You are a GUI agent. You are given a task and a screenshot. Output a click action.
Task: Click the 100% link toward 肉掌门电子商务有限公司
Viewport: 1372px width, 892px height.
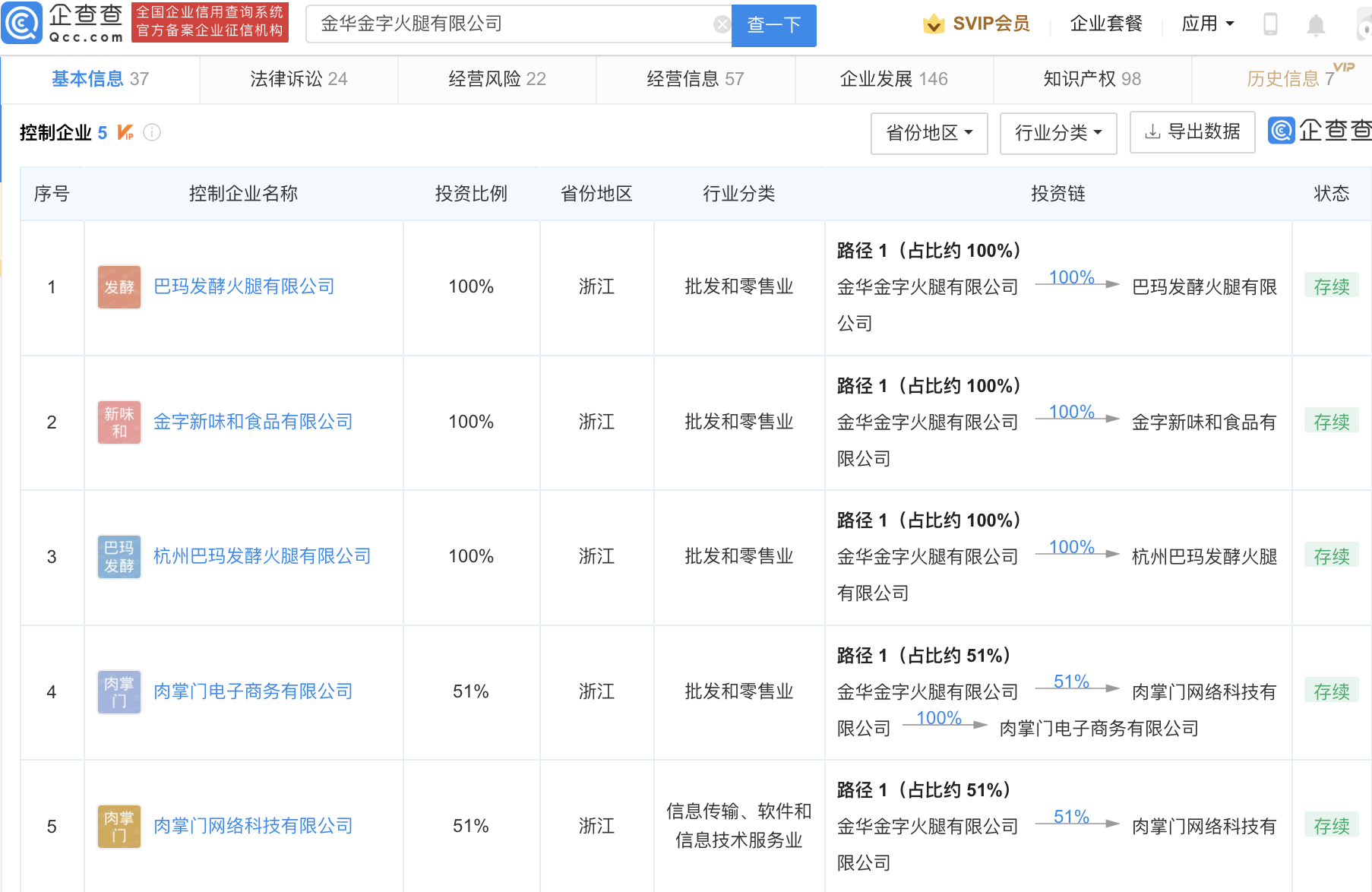[x=939, y=719]
